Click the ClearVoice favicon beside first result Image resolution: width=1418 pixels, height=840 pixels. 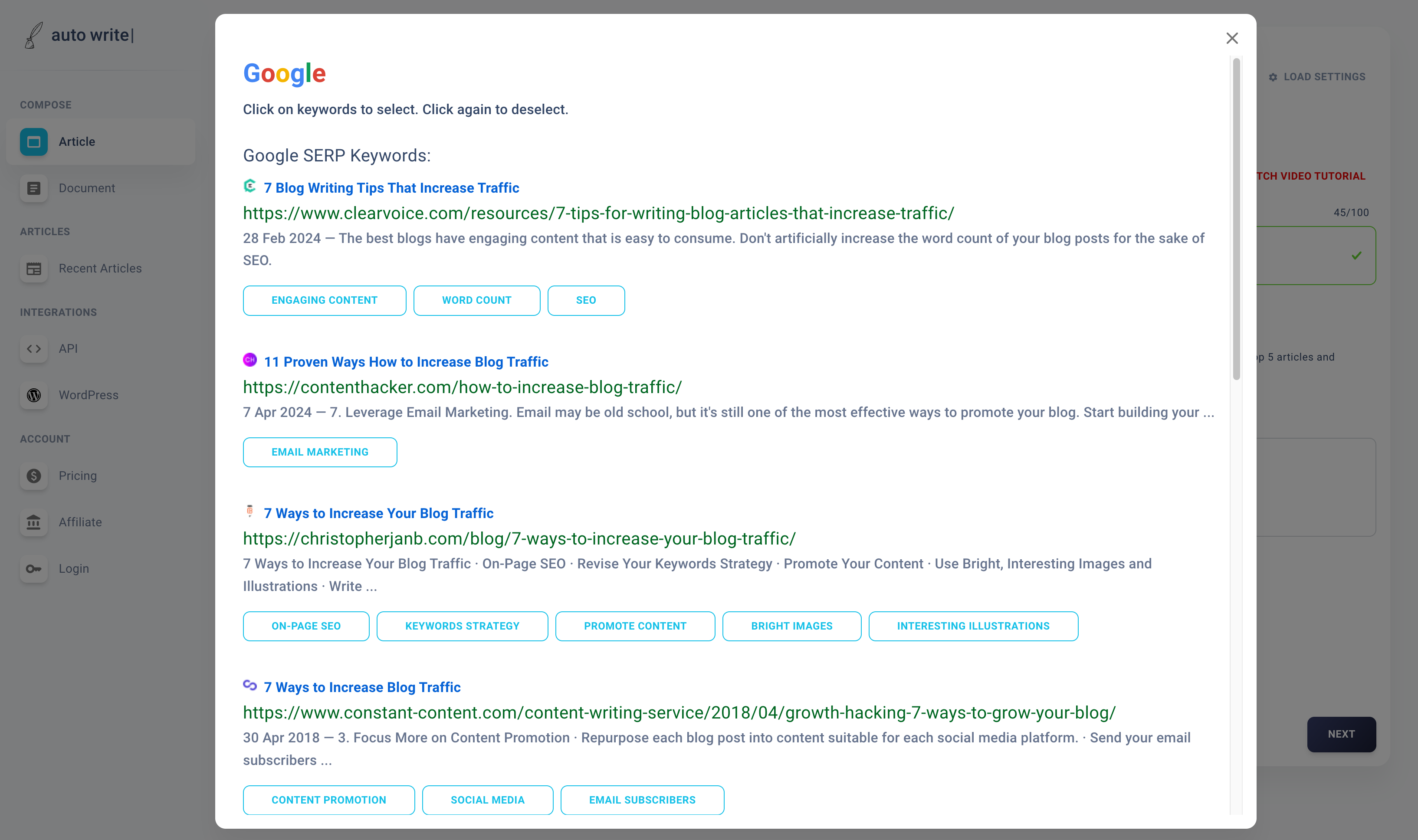[x=249, y=186]
